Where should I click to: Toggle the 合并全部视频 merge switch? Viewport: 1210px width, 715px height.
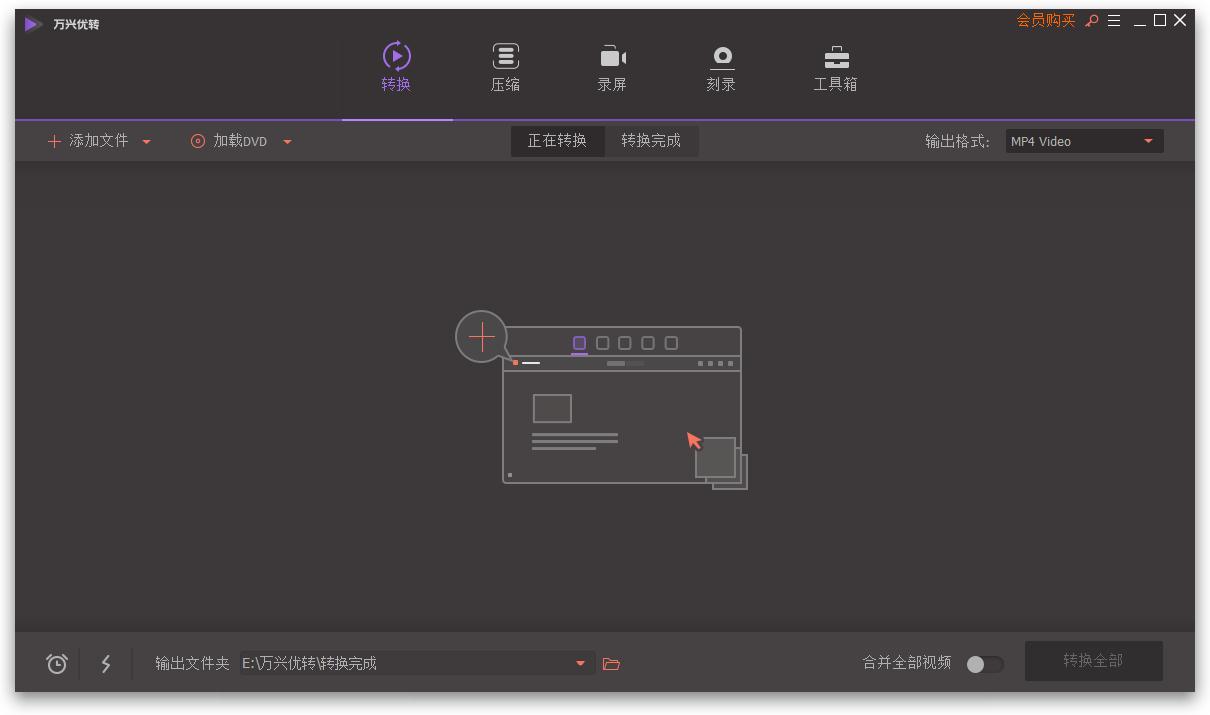tap(985, 664)
